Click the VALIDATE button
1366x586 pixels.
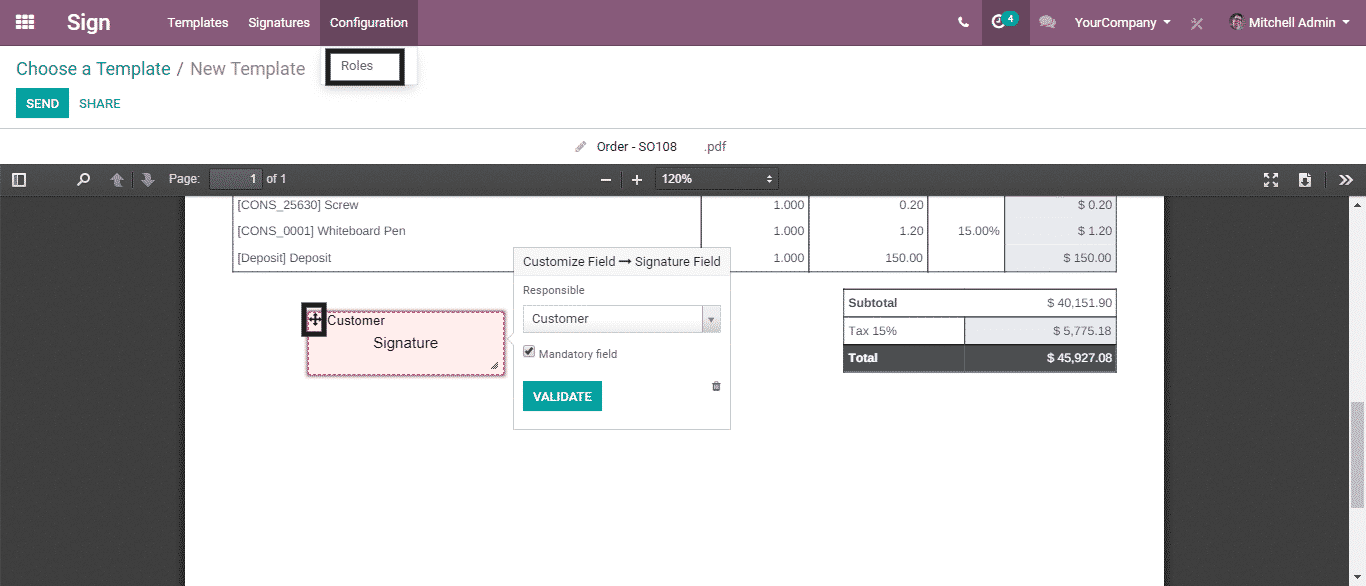(x=562, y=396)
